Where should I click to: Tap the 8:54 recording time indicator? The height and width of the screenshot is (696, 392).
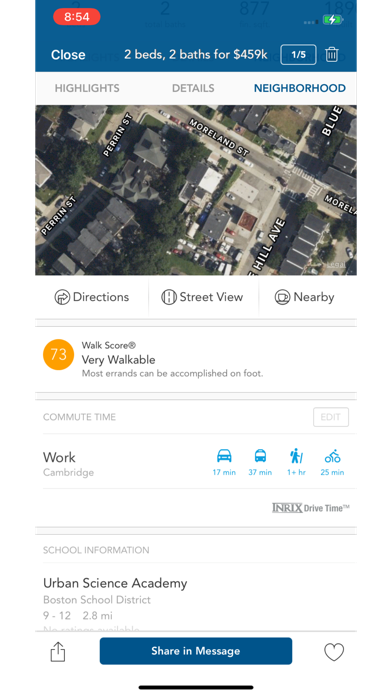[x=76, y=17]
